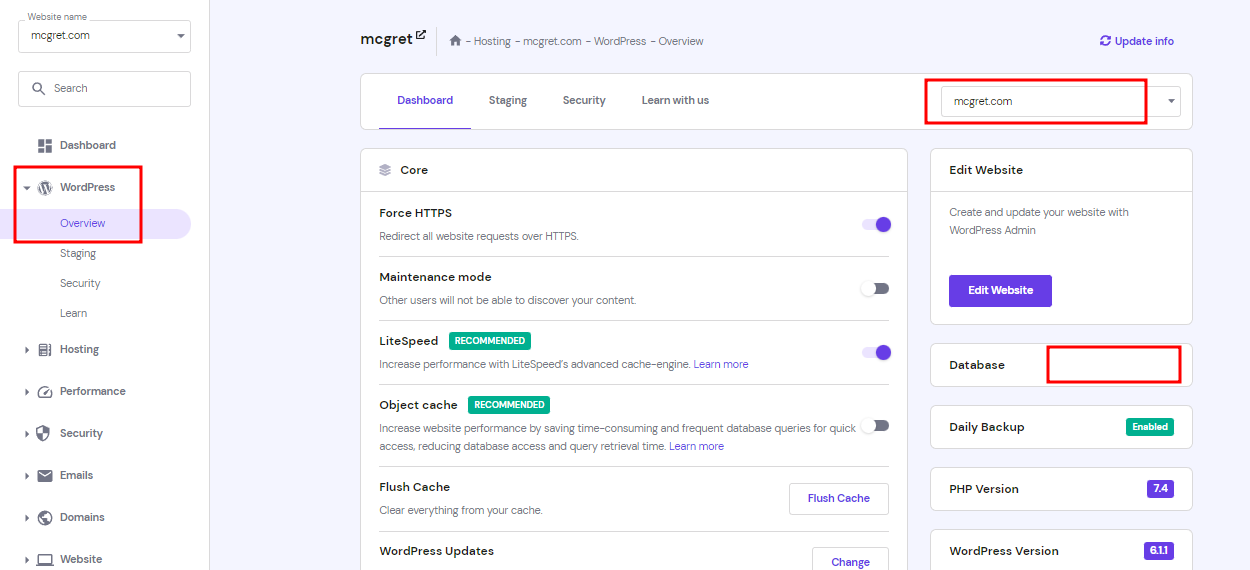The height and width of the screenshot is (570, 1250).
Task: Click into the sidebar Search field
Action: coord(104,88)
